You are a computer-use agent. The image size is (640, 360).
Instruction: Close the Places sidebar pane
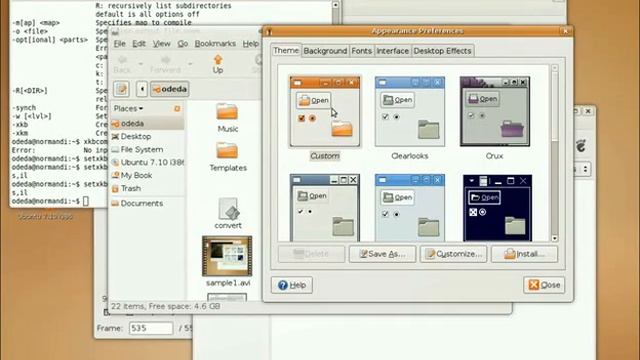[x=177, y=109]
